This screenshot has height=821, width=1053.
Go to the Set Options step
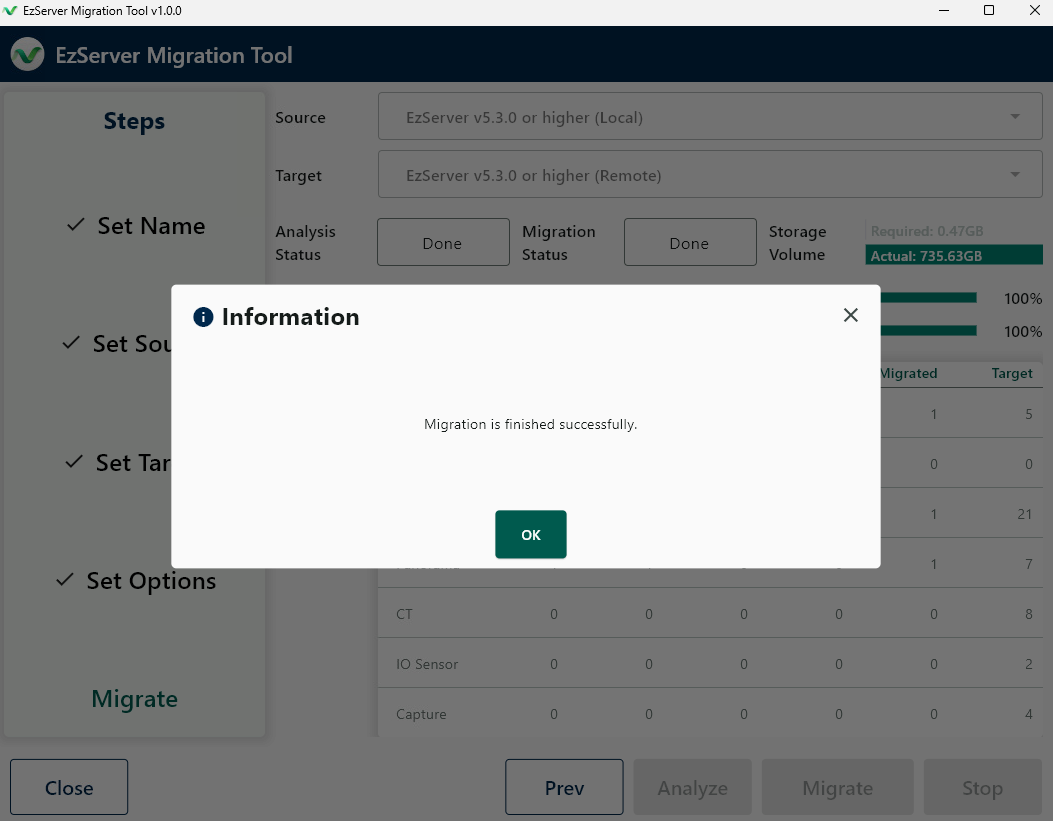point(136,581)
